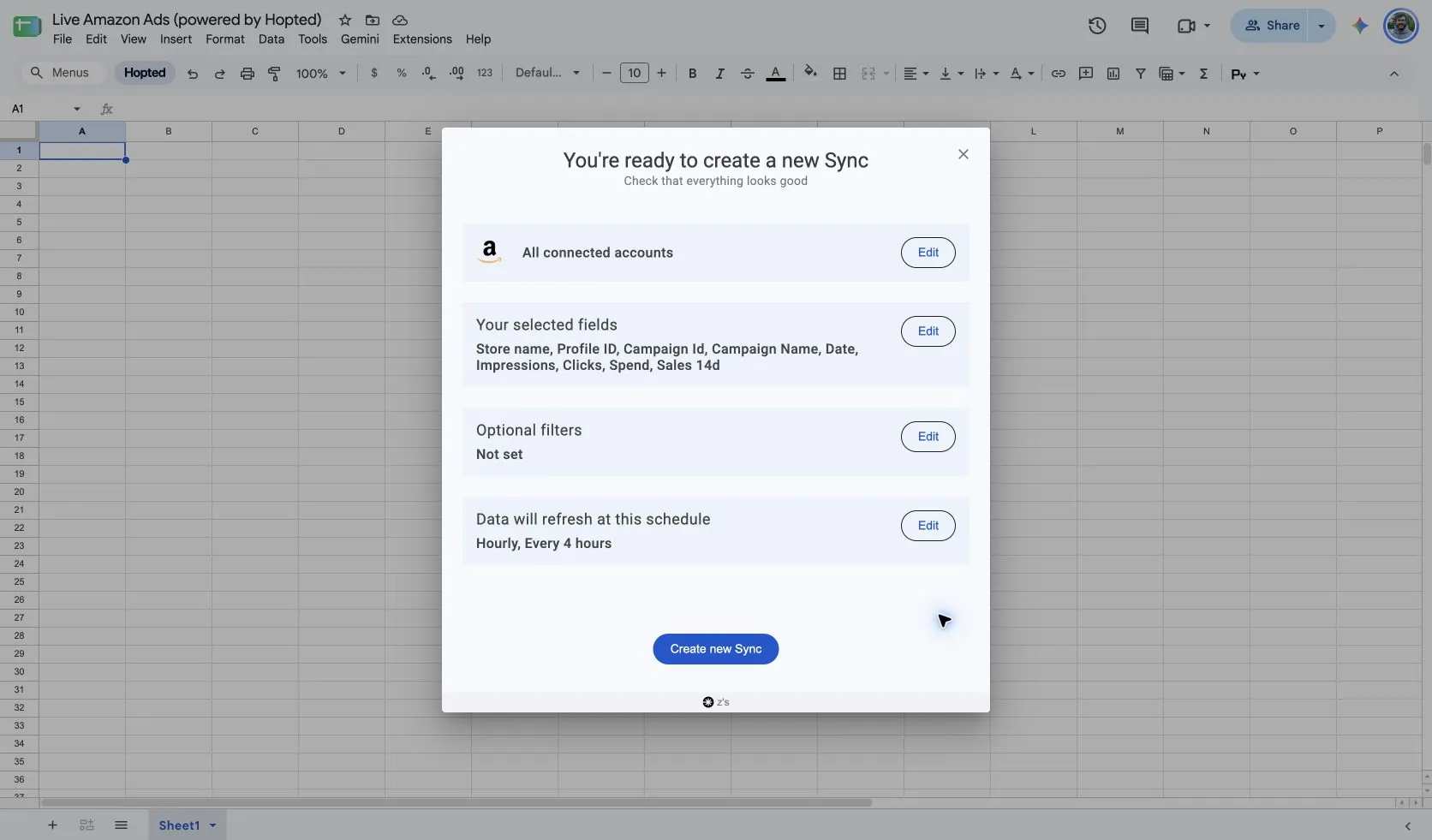The height and width of the screenshot is (840, 1432).
Task: Click the Redo icon in toolbar
Action: (219, 74)
